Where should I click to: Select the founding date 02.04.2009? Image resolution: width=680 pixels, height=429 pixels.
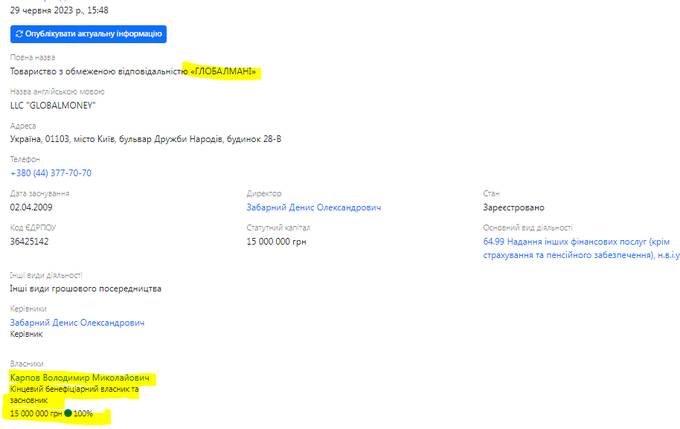[31, 207]
